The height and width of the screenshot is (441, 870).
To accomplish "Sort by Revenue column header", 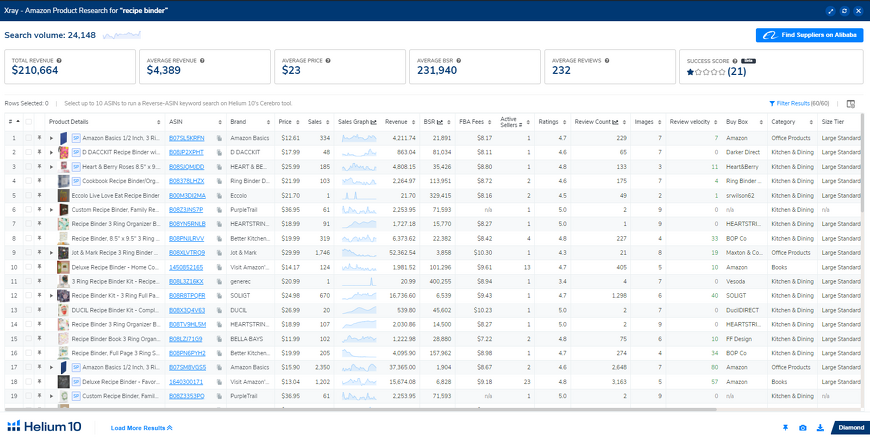I will [x=399, y=121].
